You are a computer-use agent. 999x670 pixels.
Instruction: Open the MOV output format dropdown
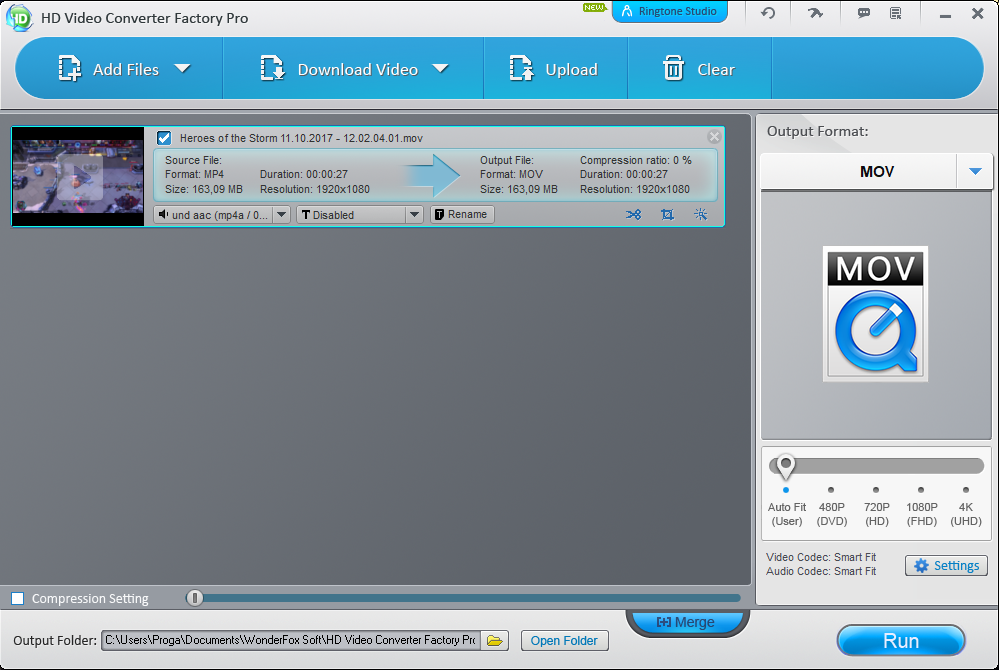pos(974,171)
